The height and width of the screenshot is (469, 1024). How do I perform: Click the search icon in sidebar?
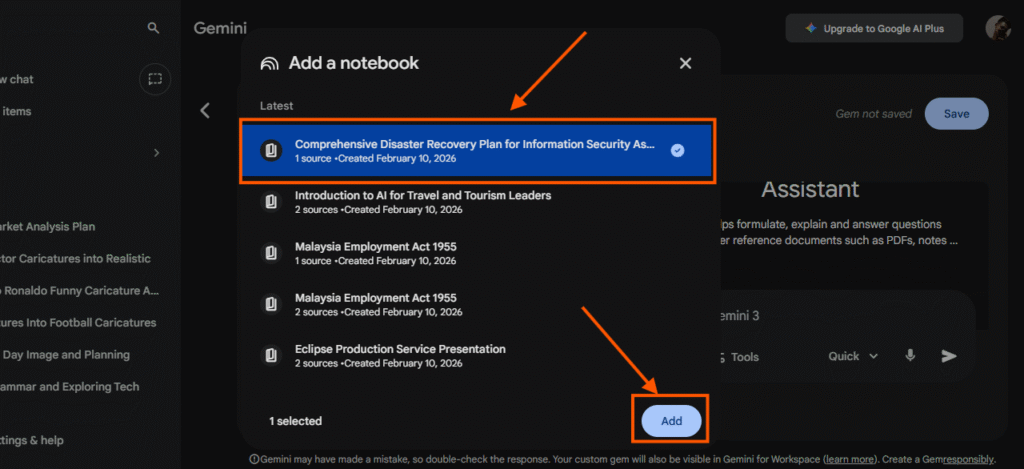153,28
